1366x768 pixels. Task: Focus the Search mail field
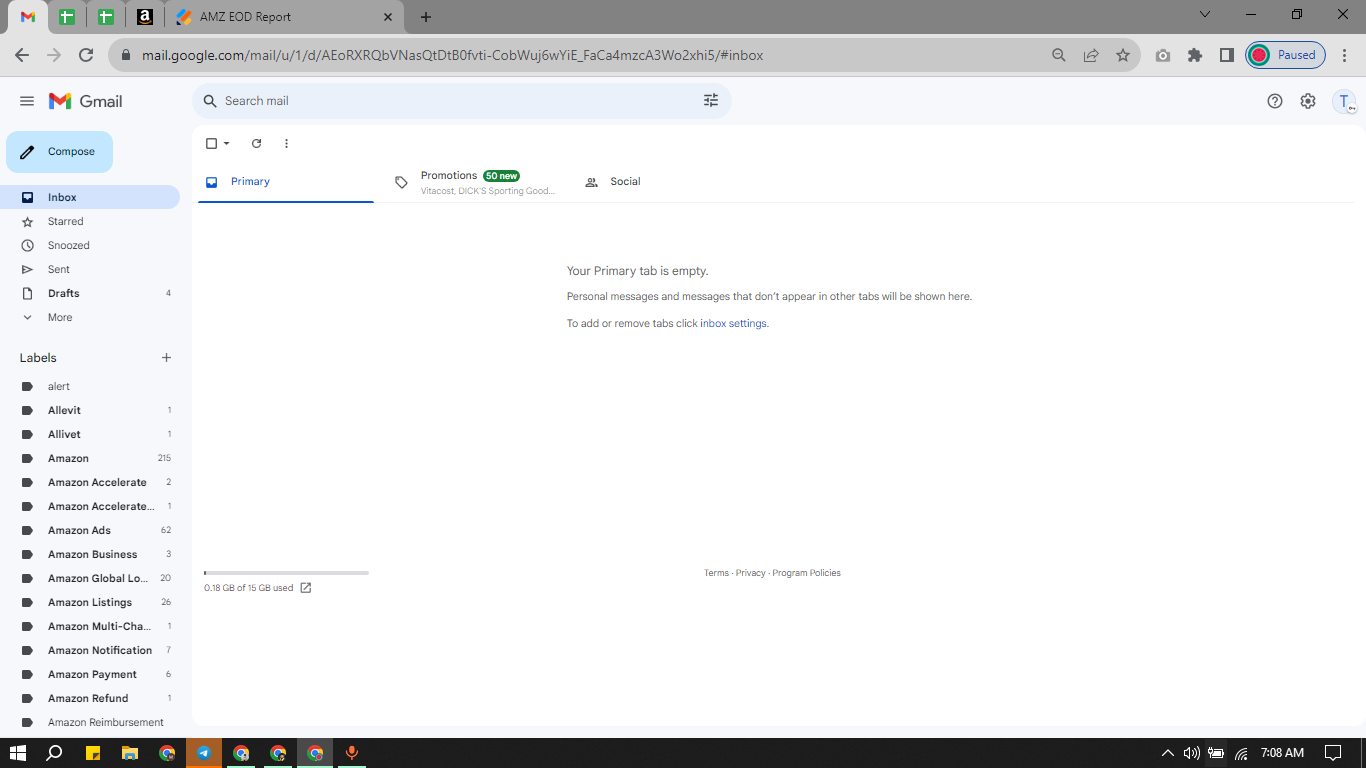pyautogui.click(x=461, y=101)
